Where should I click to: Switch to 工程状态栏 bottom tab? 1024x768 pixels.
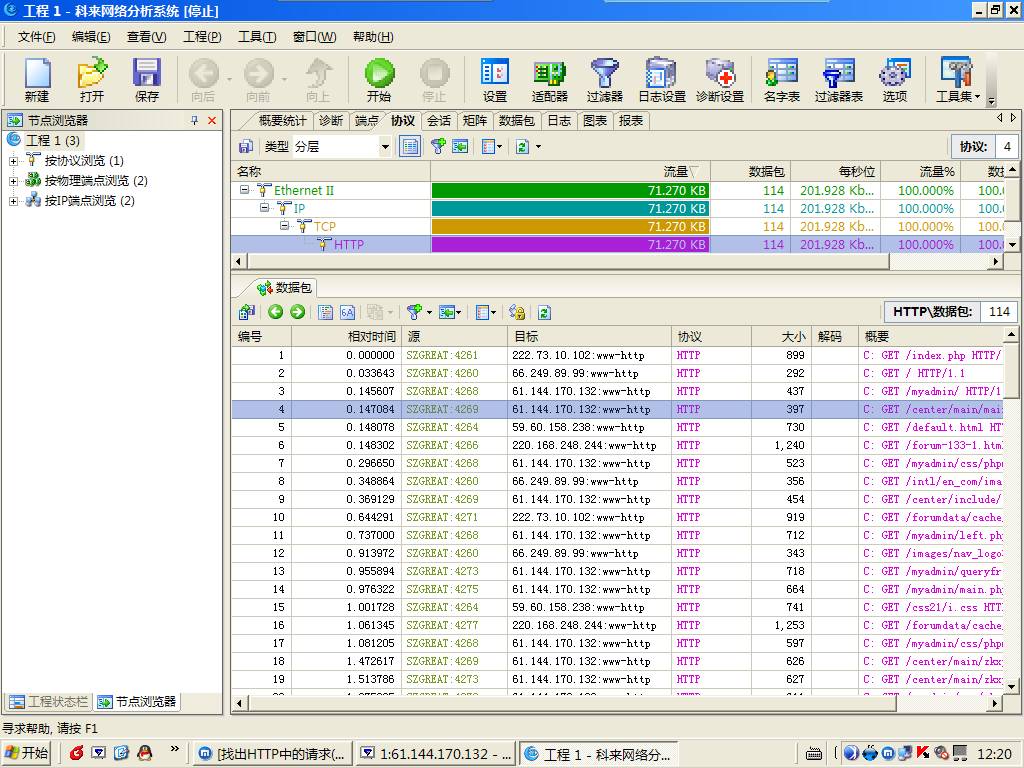[49, 702]
